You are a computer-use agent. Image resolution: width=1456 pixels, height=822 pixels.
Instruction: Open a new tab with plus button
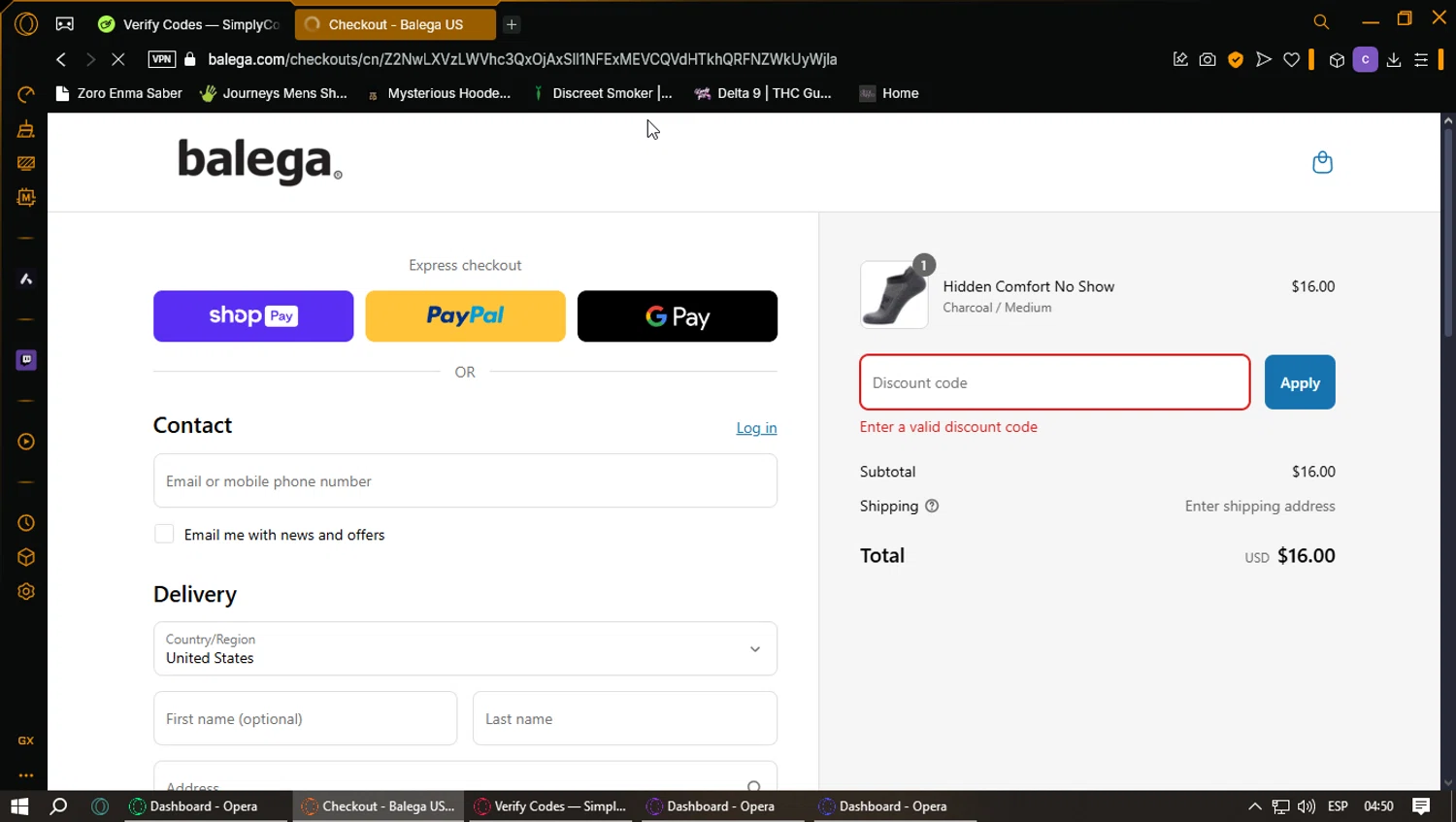[512, 24]
